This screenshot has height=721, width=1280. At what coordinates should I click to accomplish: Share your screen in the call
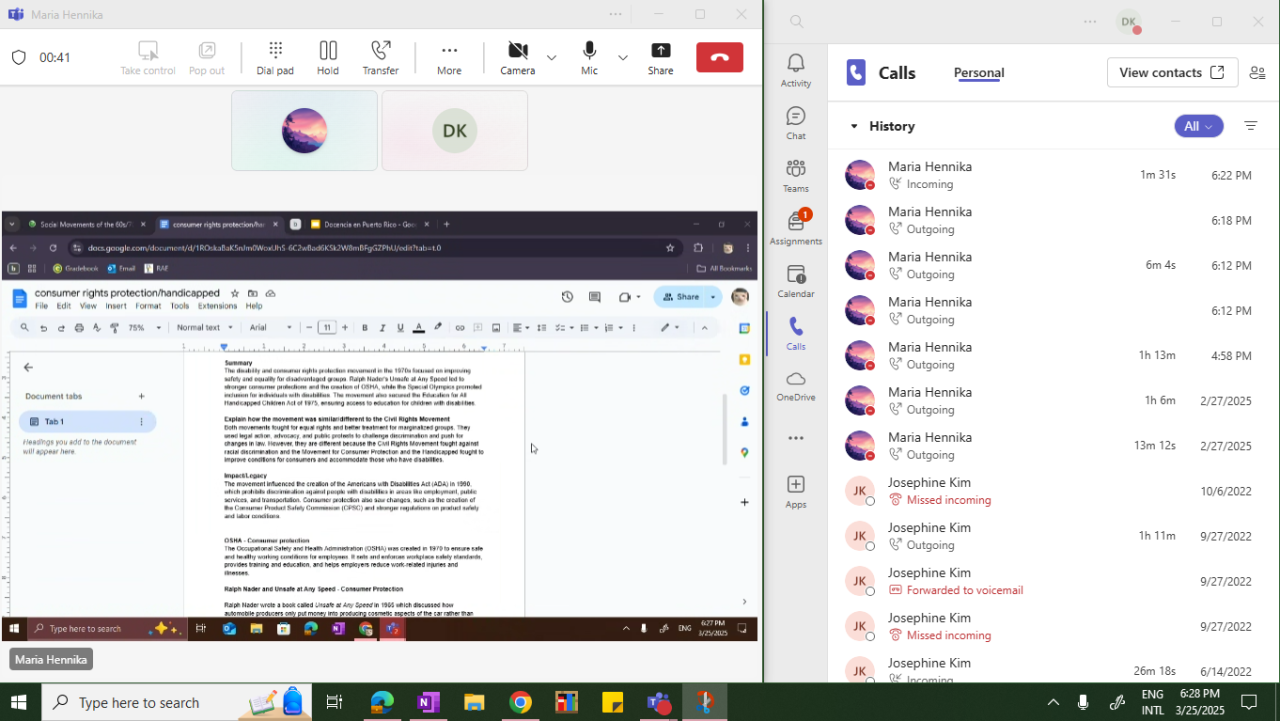click(x=660, y=58)
